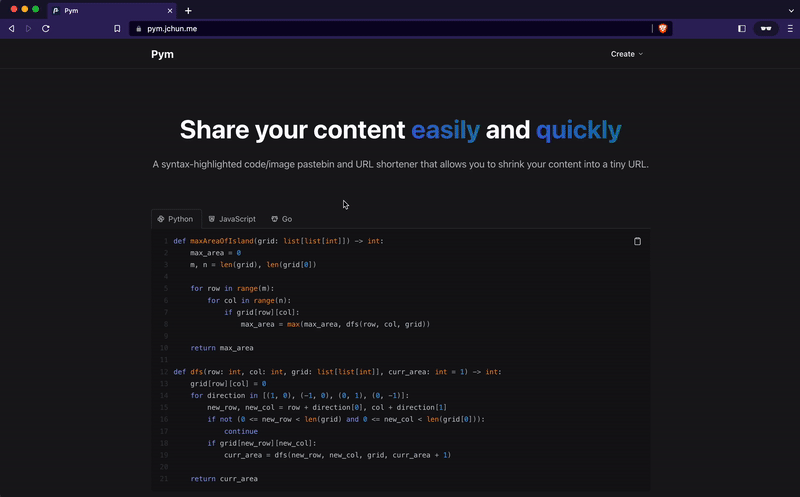Open a new browser tab
800x497 pixels.
point(188,11)
